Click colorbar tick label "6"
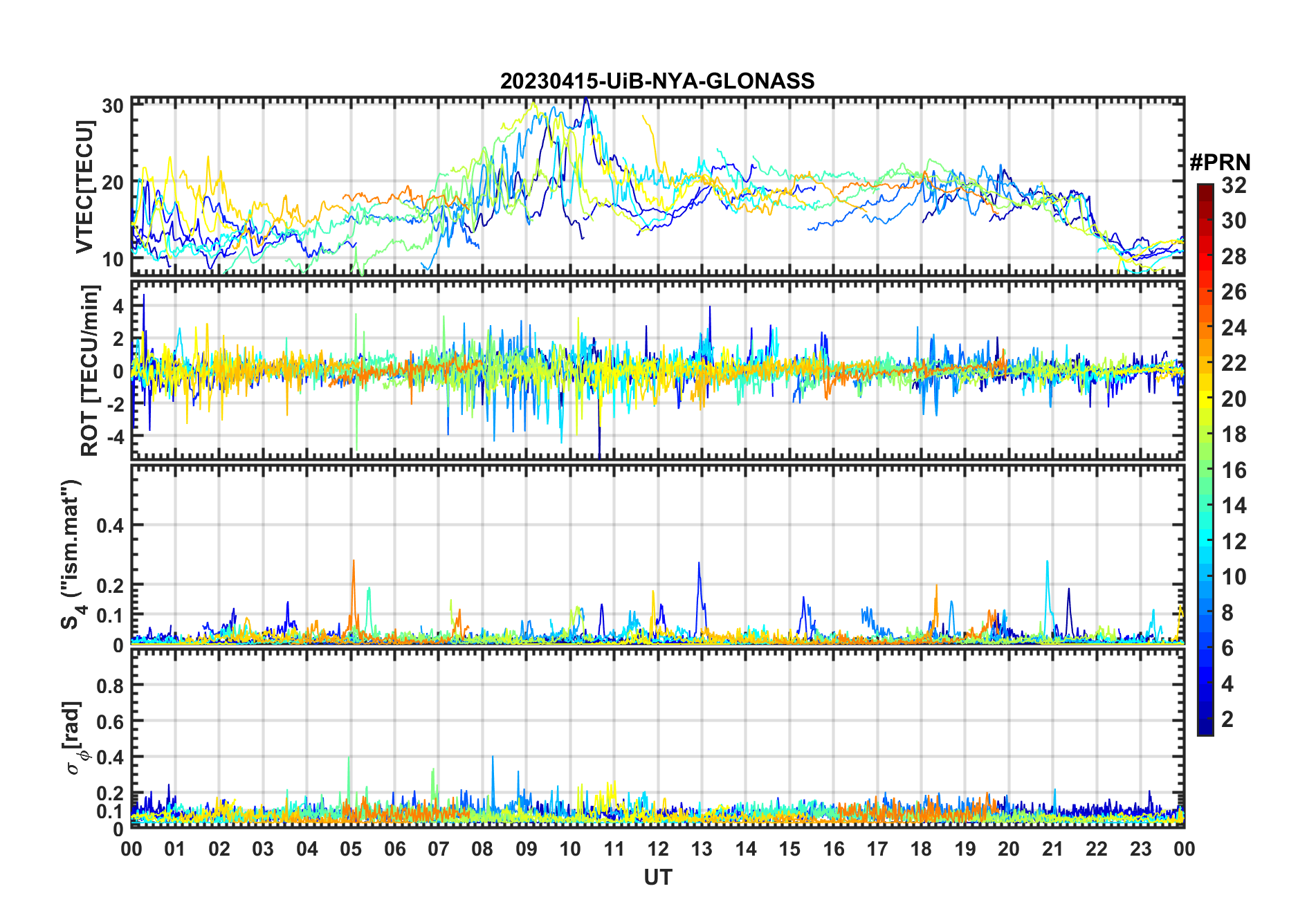This screenshot has height=920, width=1316. 1227,648
